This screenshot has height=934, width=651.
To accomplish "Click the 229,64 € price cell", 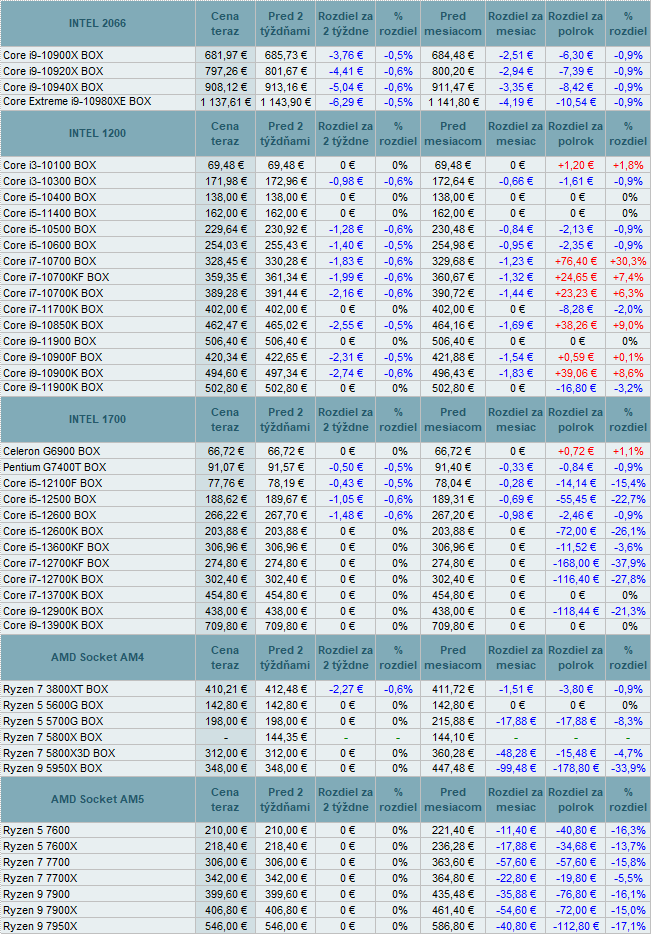I will pos(226,230).
